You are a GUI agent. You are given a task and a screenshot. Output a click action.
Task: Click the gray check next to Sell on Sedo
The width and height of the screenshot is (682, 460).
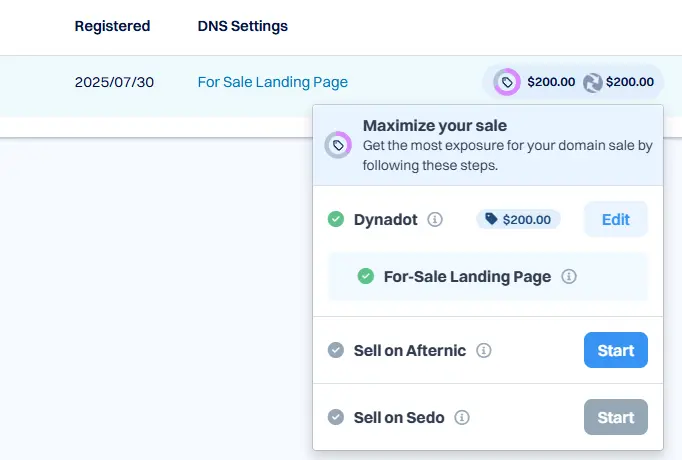(336, 417)
